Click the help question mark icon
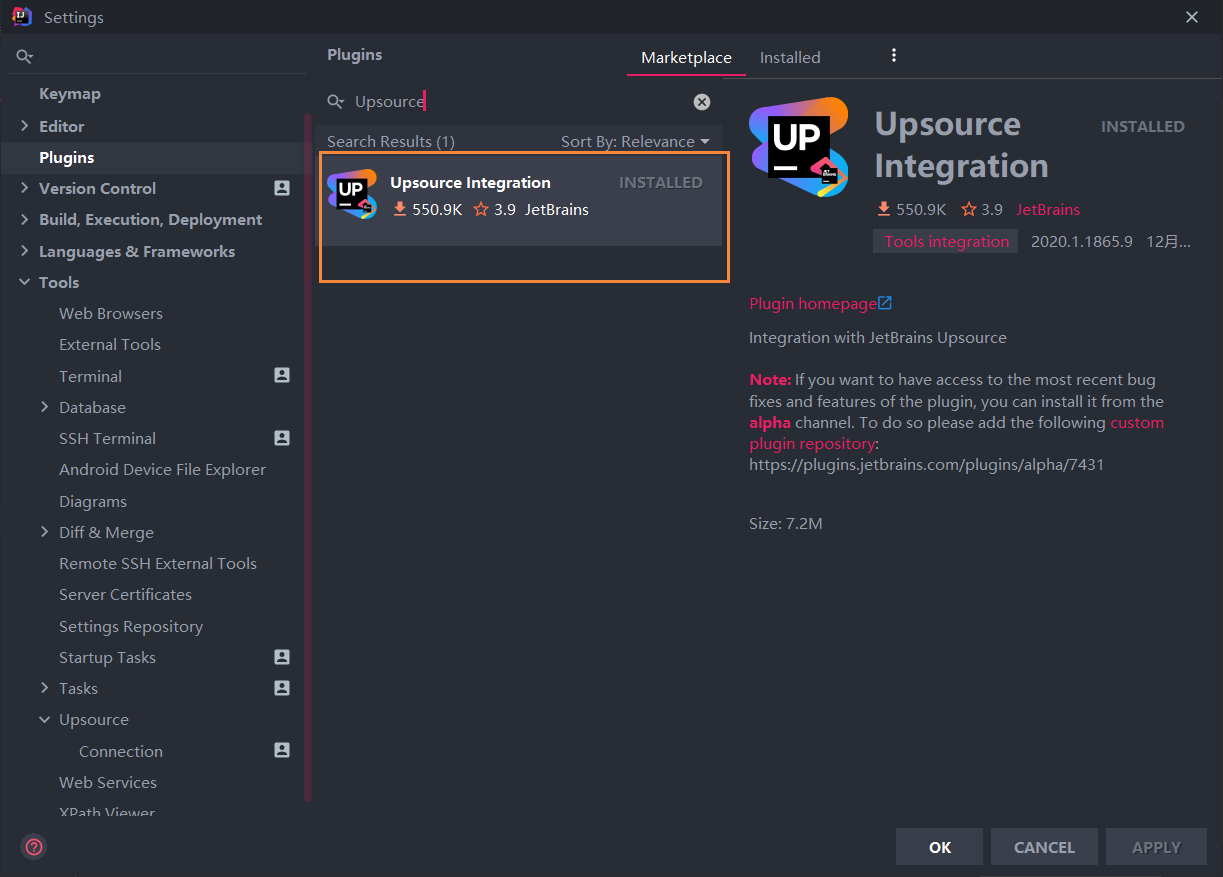Image resolution: width=1223 pixels, height=877 pixels. 34,847
